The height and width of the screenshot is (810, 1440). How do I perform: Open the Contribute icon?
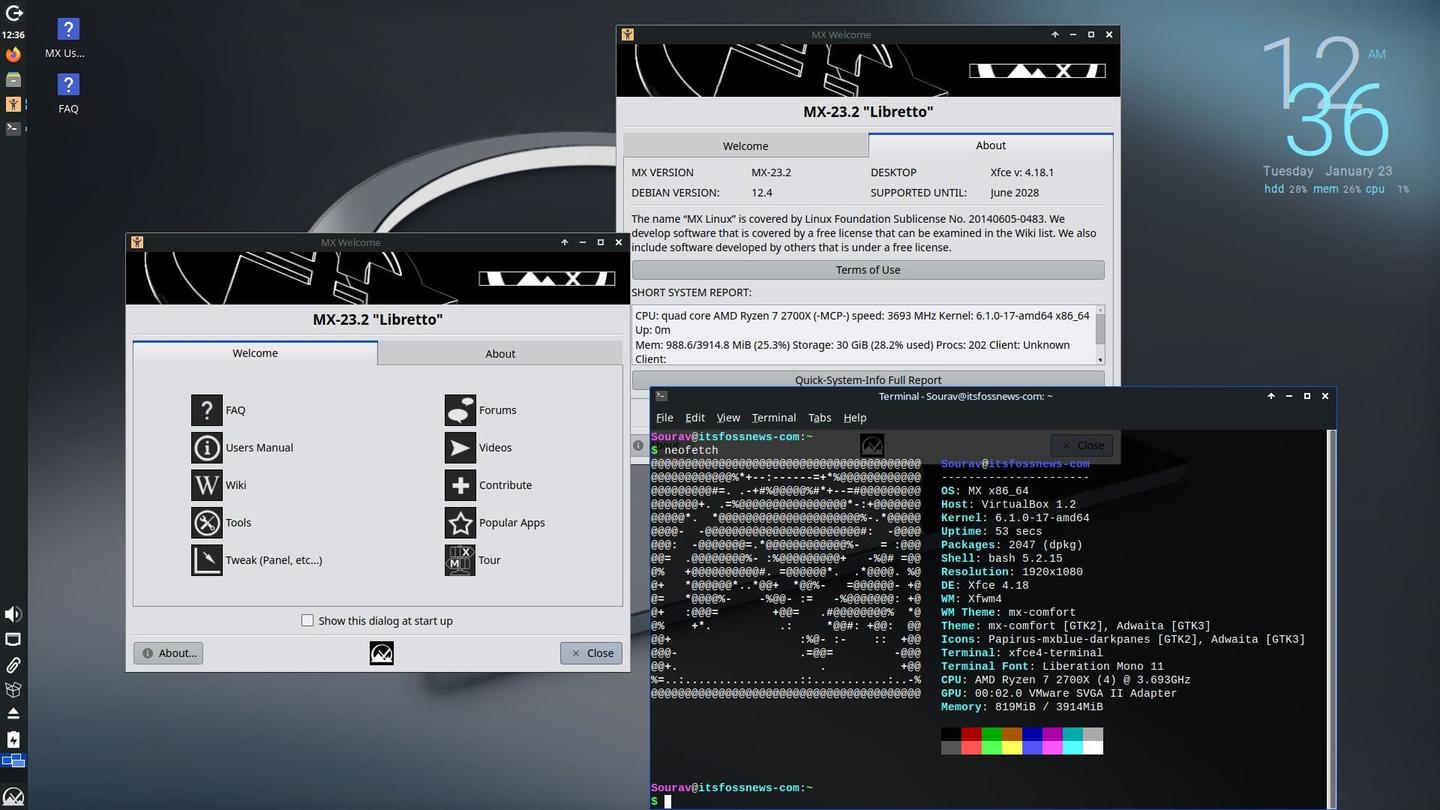click(x=460, y=485)
